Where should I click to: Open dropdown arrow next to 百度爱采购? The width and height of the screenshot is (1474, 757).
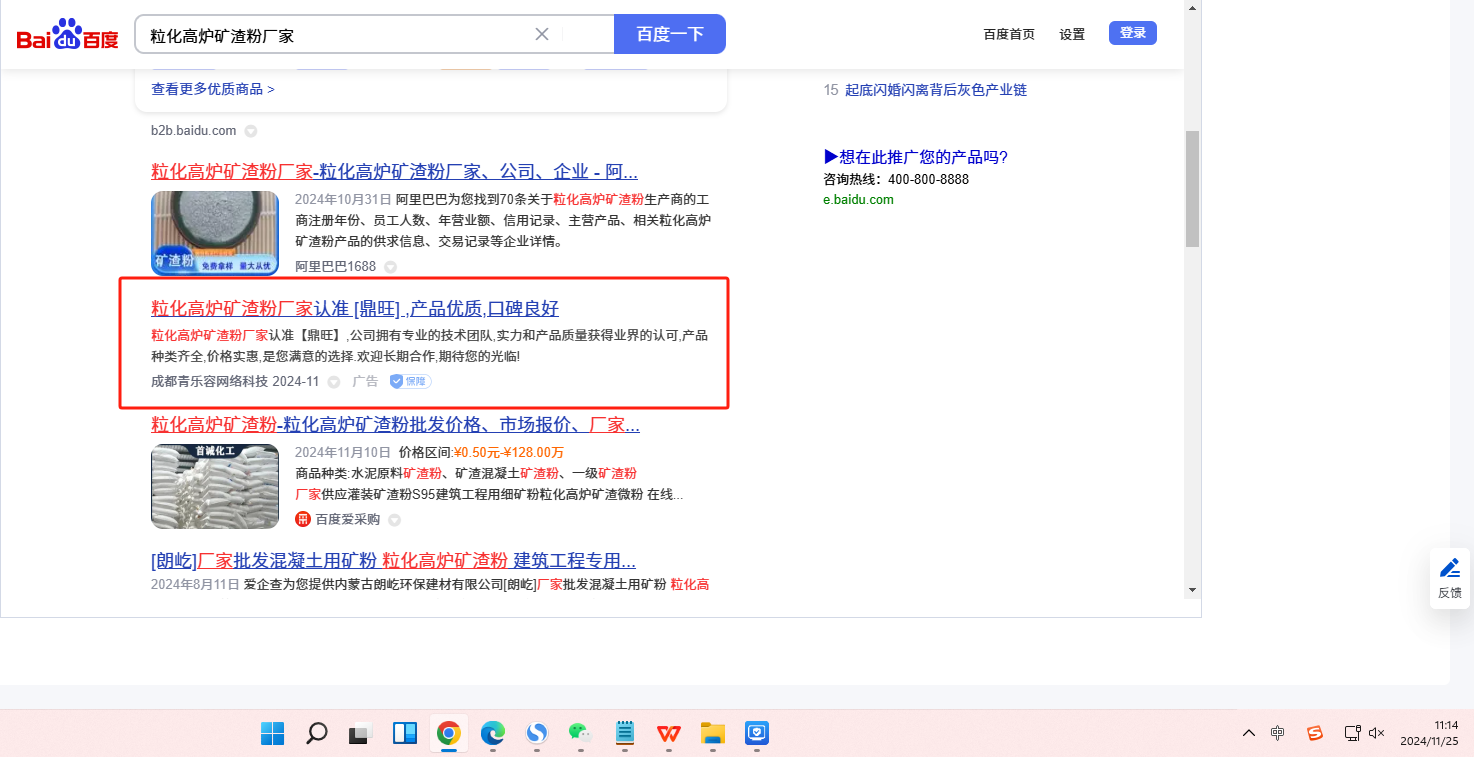pyautogui.click(x=395, y=520)
